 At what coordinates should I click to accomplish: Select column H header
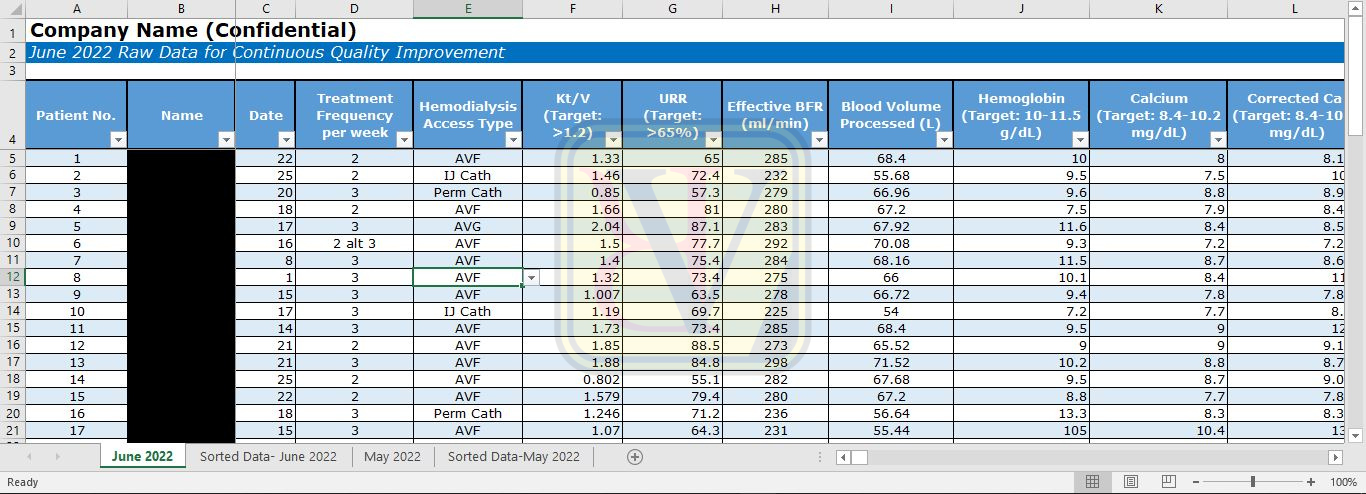tap(775, 9)
